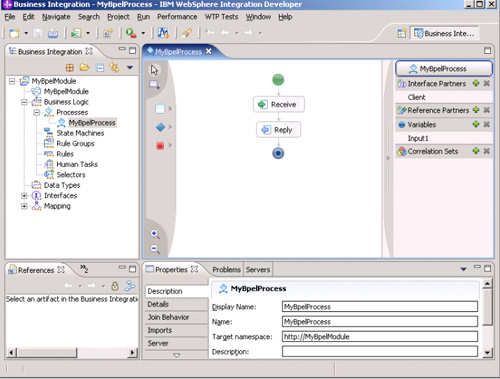Viewport: 500px width, 379px height.
Task: Open the Performance menu
Action: pos(177,17)
